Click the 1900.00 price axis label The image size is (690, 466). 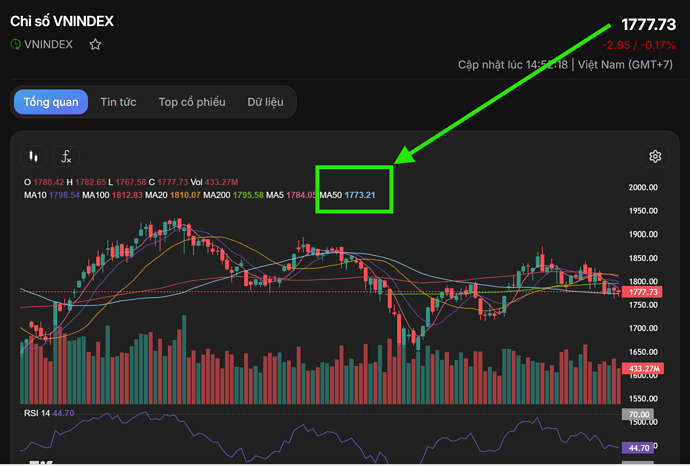tap(643, 235)
